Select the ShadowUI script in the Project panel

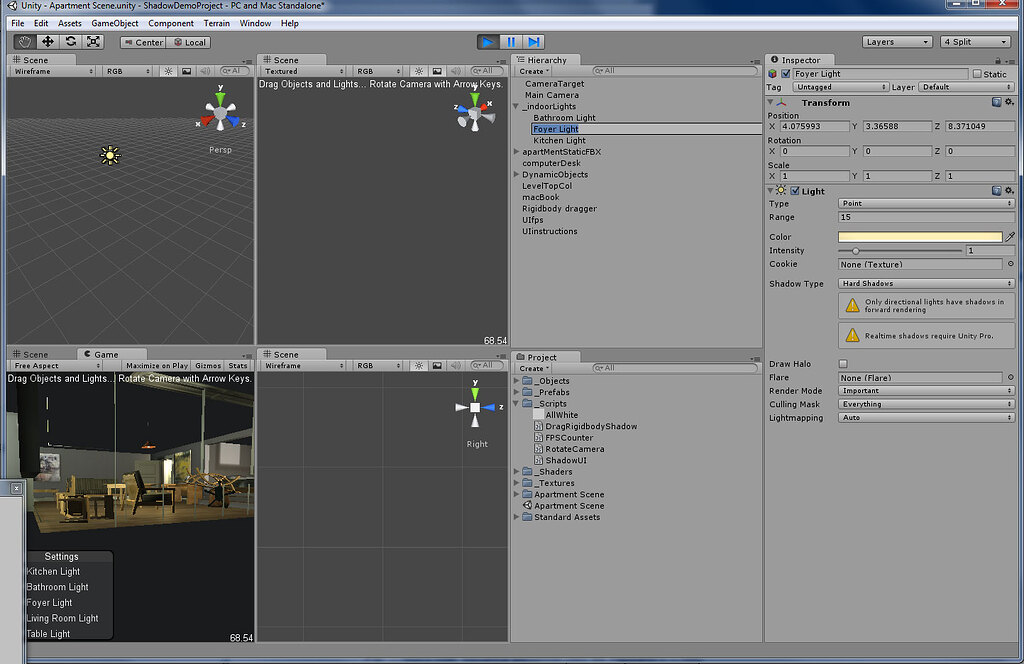561,460
